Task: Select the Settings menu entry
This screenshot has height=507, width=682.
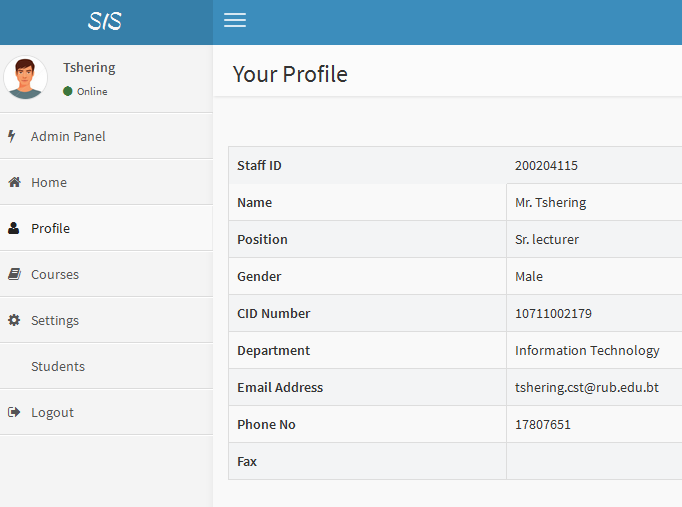Action: pyautogui.click(x=55, y=320)
